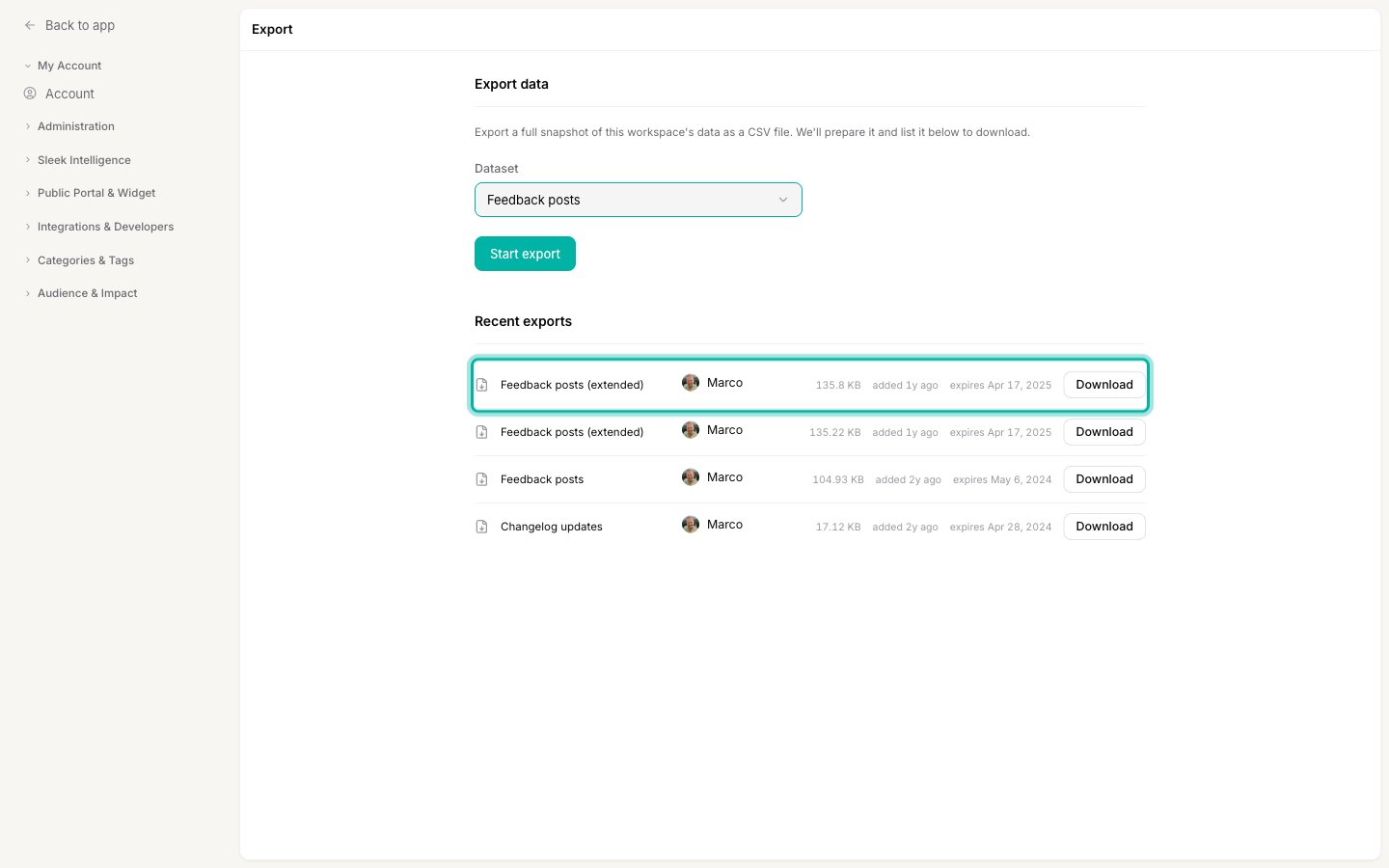The width and height of the screenshot is (1389, 868).
Task: Download the 135.22 KB Feedback posts (extended) export
Action: tap(1104, 432)
